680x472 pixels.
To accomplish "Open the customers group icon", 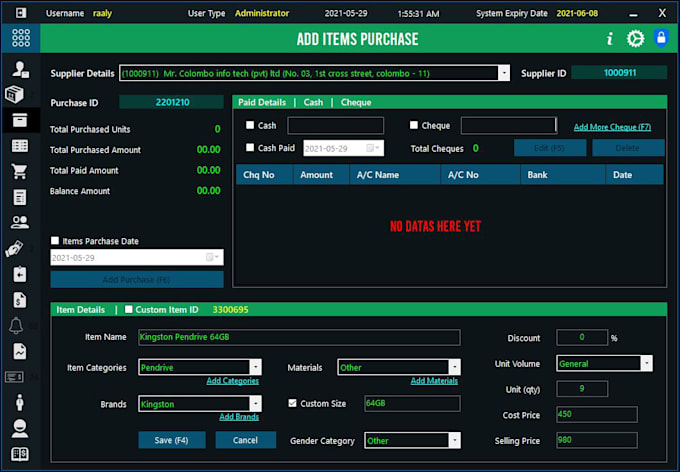I will 20,223.
